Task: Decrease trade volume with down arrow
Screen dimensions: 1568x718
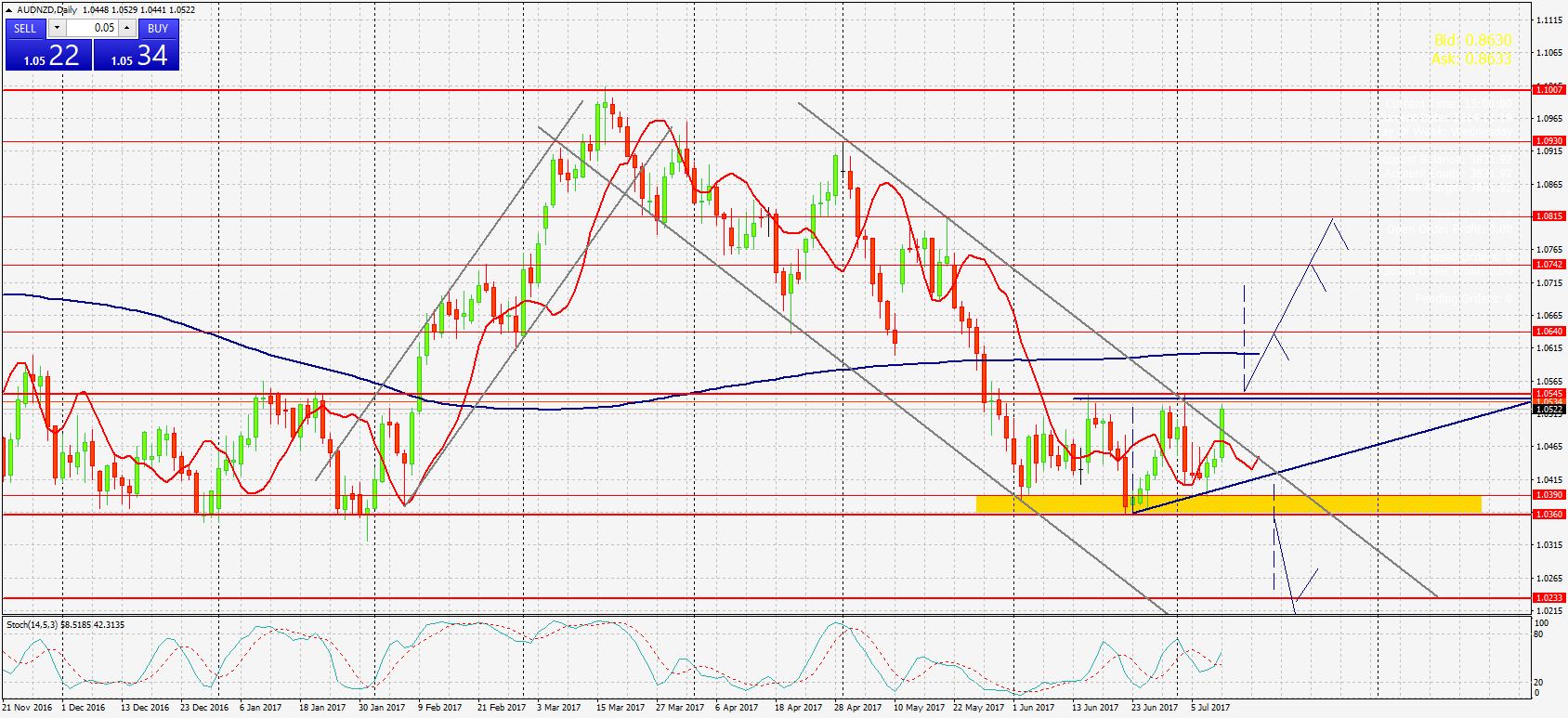Action: click(57, 28)
